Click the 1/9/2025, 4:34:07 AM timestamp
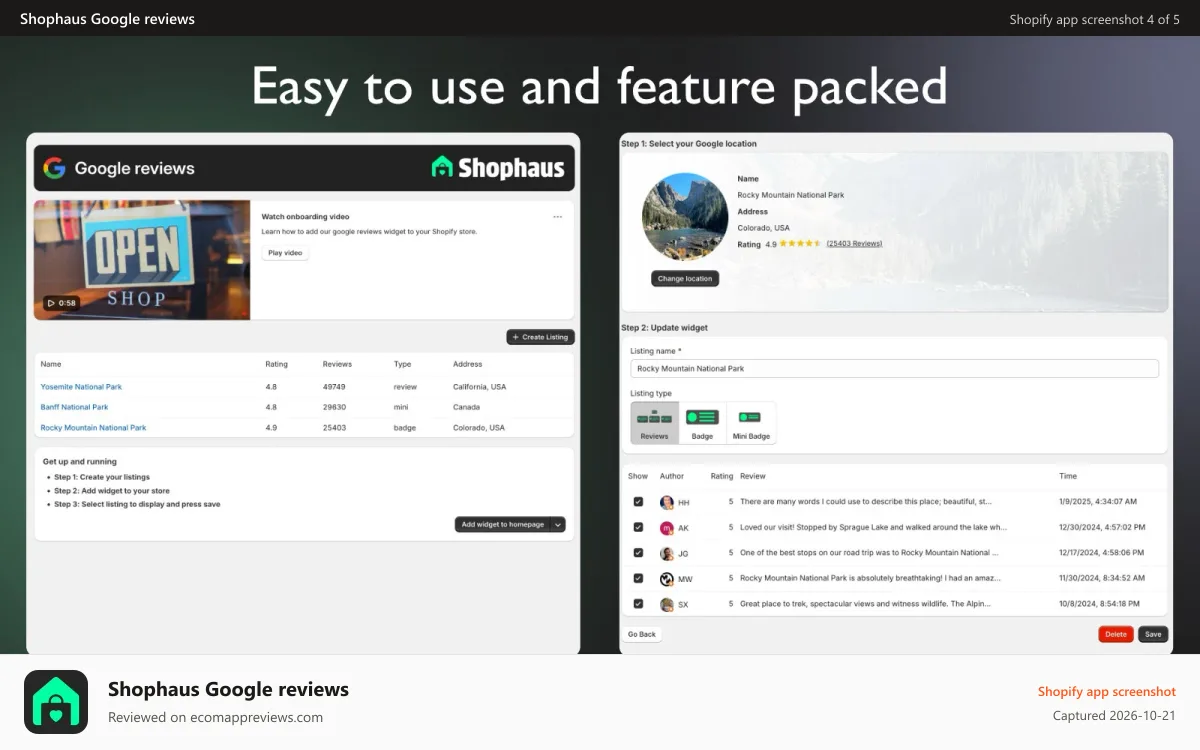This screenshot has height=750, width=1200. tap(1098, 502)
